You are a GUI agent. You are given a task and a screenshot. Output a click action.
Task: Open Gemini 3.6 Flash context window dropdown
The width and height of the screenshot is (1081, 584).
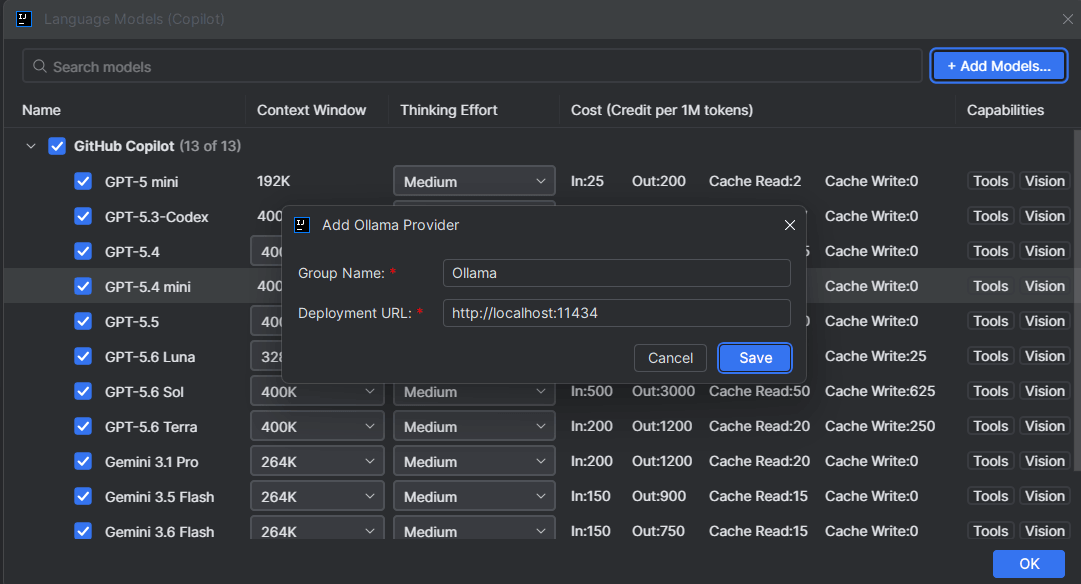coord(317,528)
